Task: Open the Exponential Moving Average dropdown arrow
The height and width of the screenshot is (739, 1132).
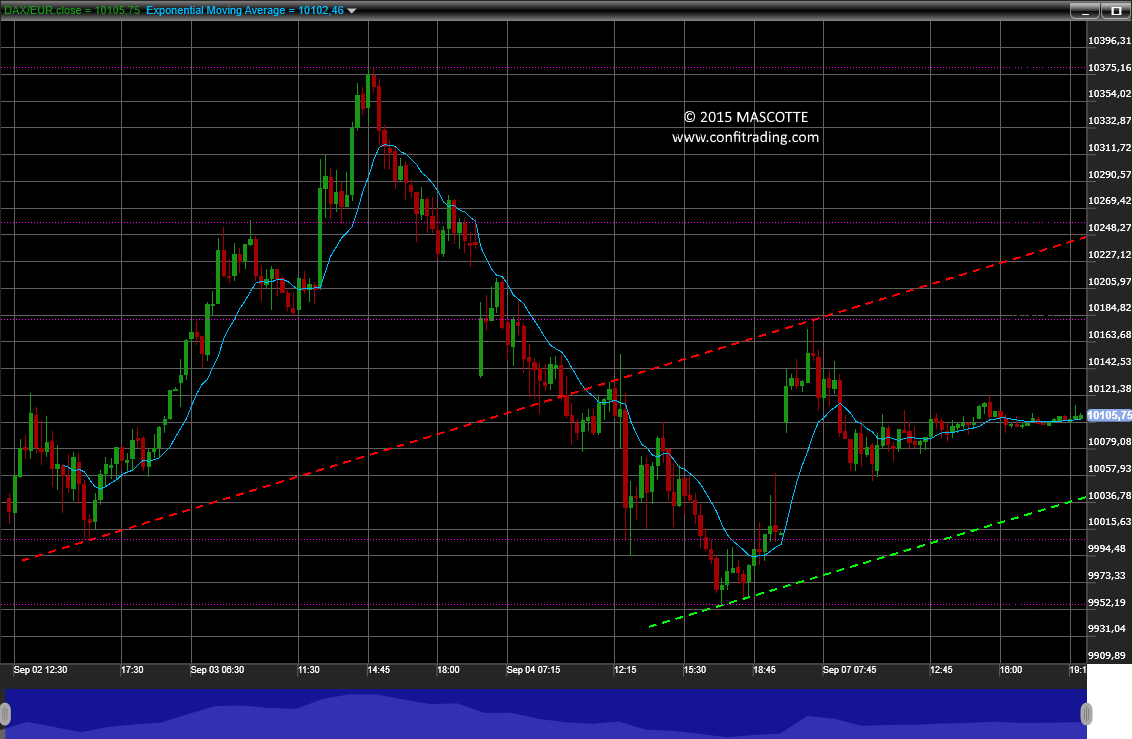Action: 352,11
